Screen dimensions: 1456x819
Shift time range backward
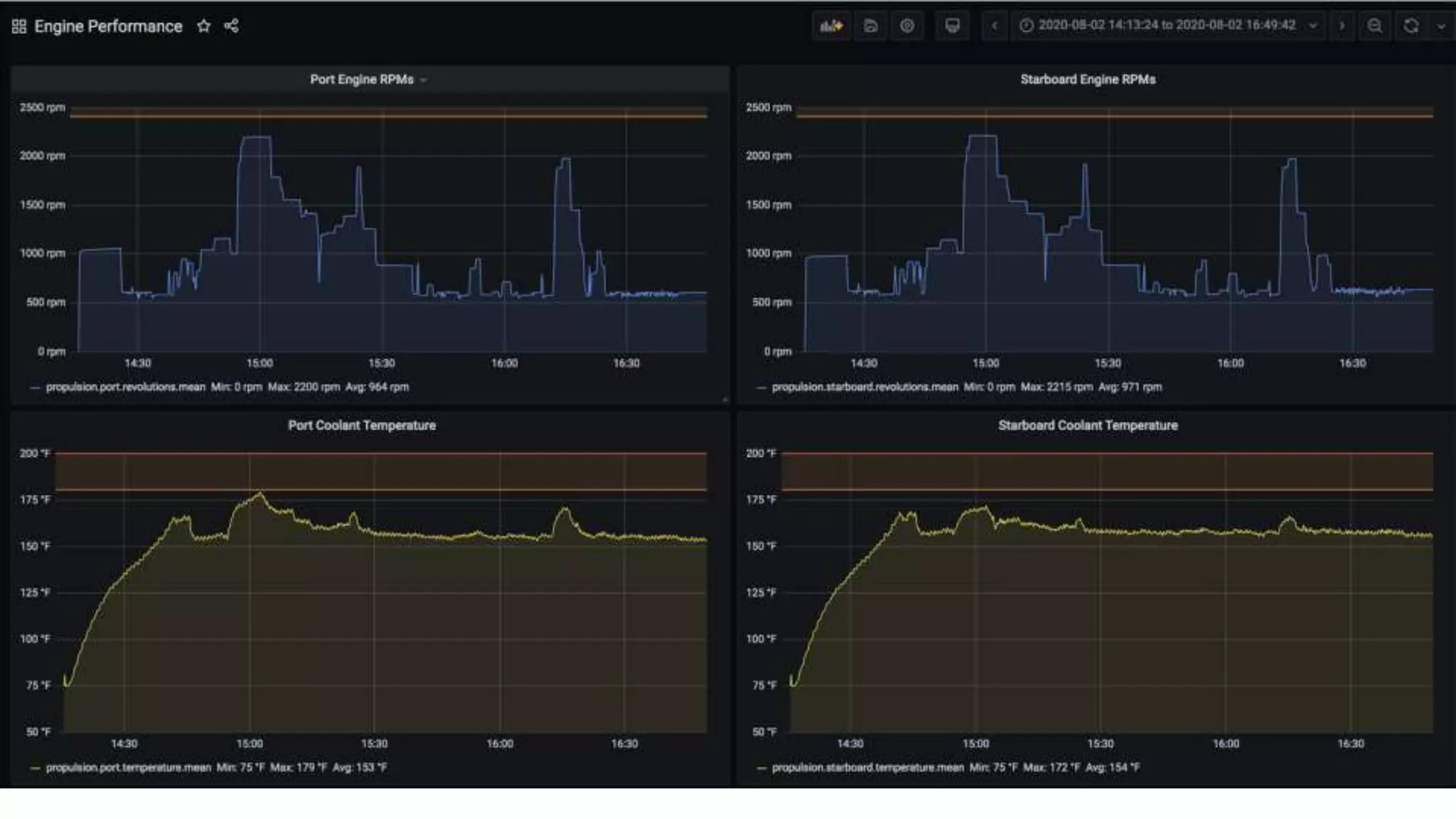point(995,26)
